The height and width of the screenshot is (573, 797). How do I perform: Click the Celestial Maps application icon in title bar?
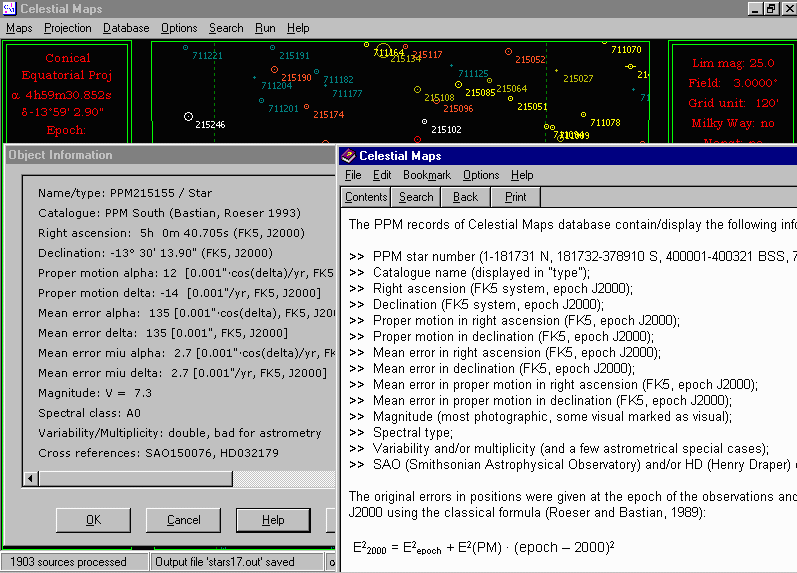click(10, 9)
